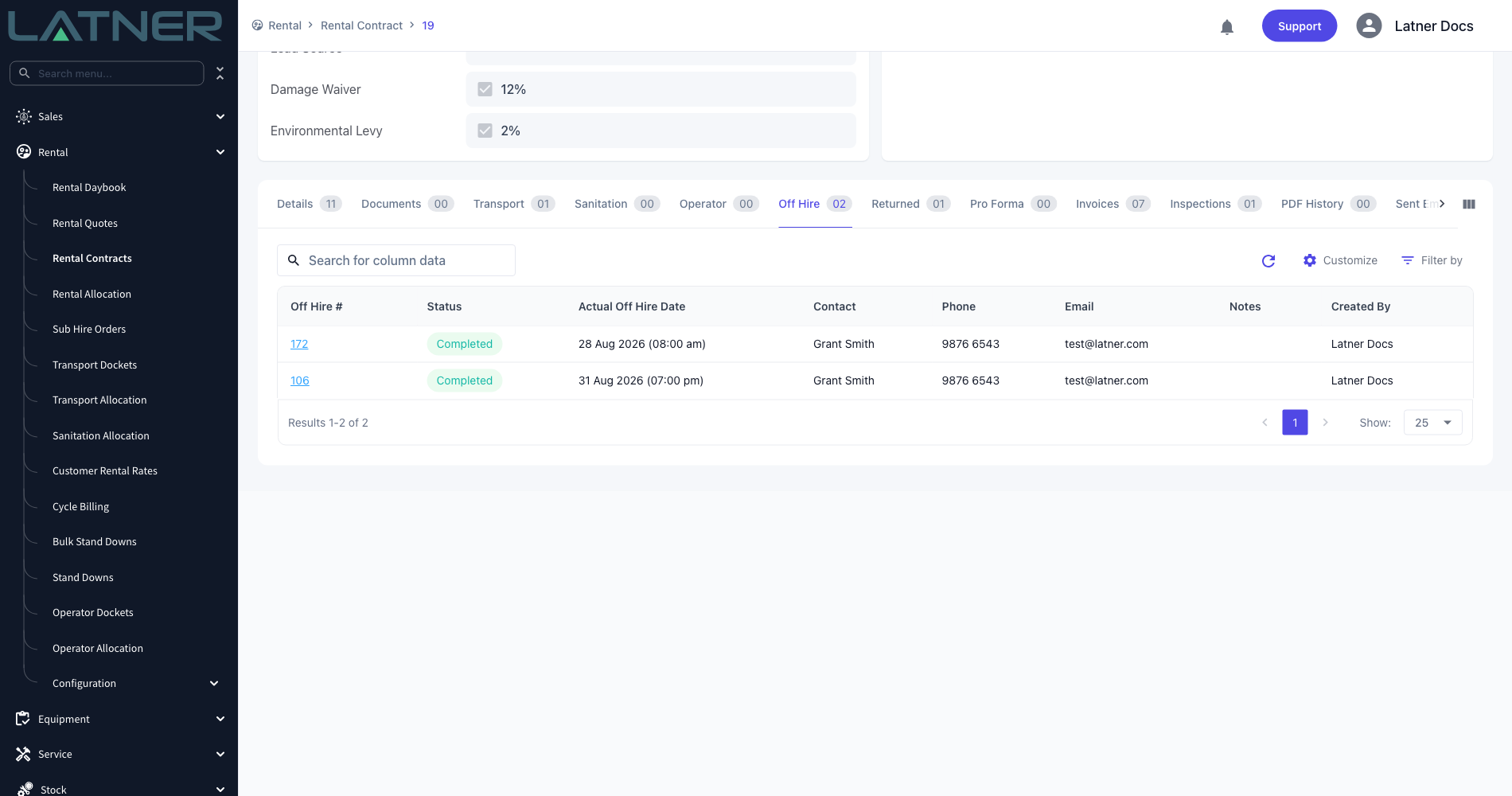
Task: Open the notifications bell
Action: 1227,27
